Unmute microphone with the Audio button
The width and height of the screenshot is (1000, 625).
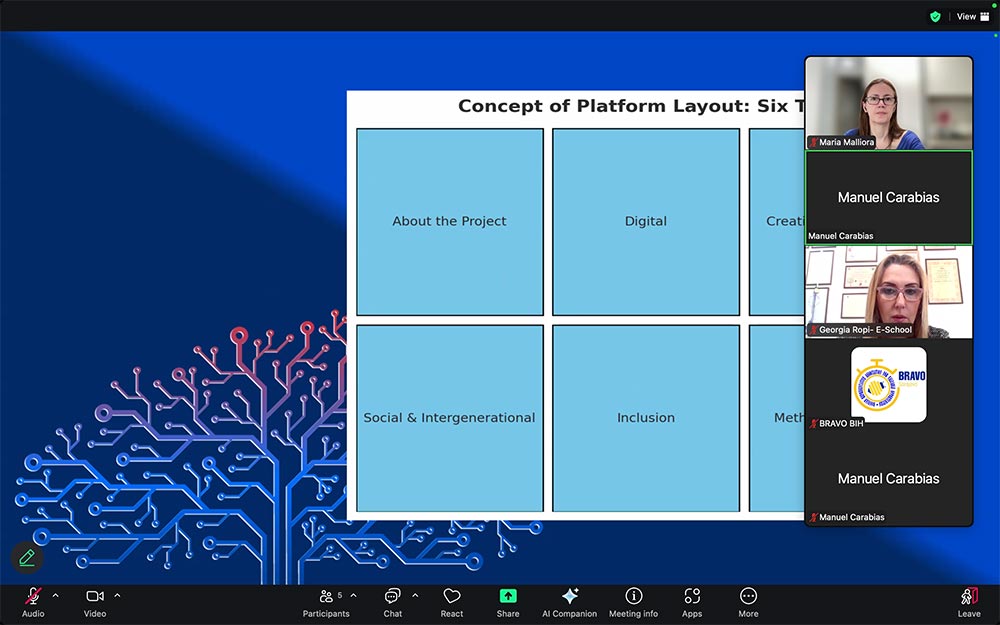click(33, 601)
